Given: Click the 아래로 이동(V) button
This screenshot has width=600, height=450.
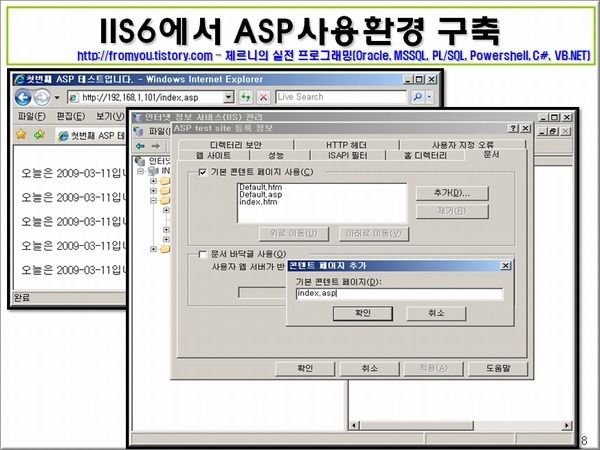Looking at the screenshot, I should 373,233.
